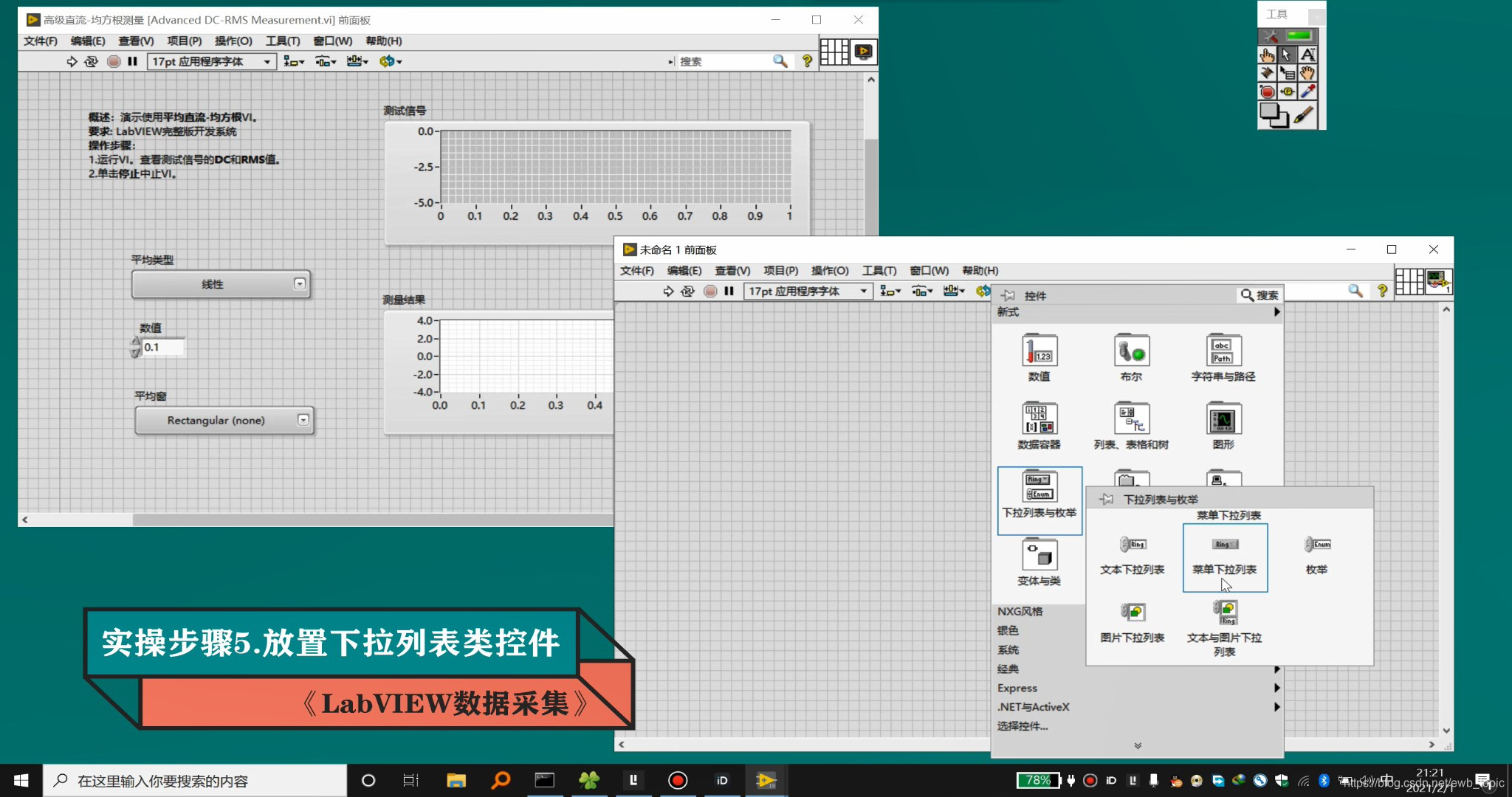Expand the Express palette category
Viewport: 1512px width, 797px height.
(x=1138, y=688)
